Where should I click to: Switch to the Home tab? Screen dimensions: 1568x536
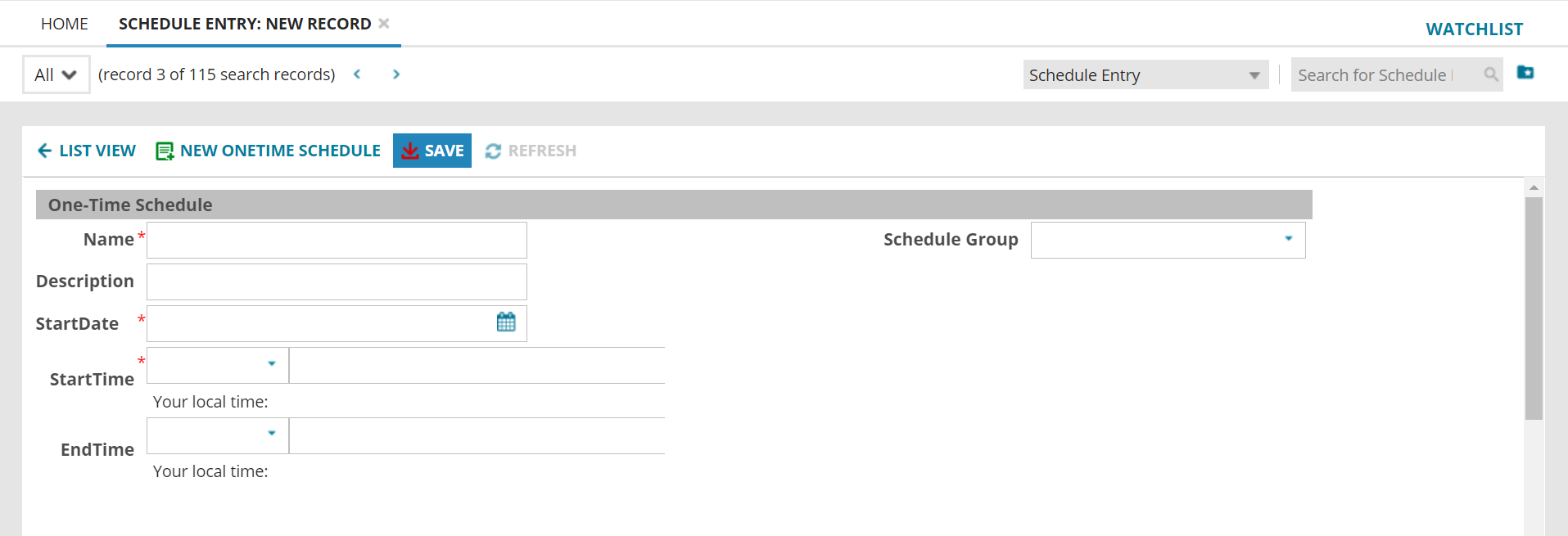pyautogui.click(x=65, y=24)
